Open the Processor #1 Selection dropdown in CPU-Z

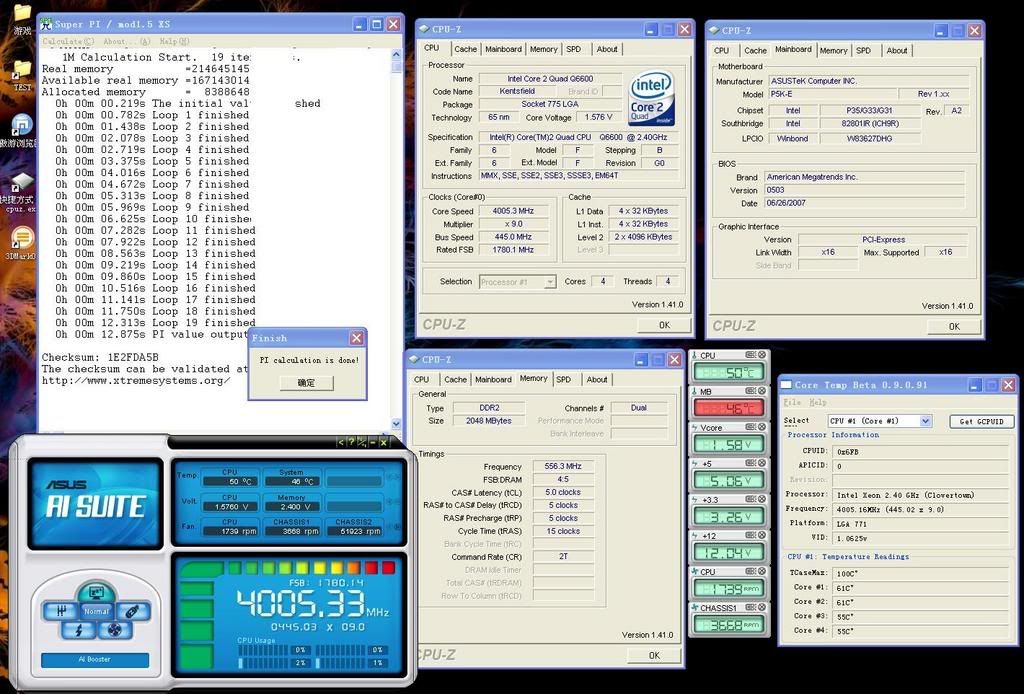(x=549, y=282)
